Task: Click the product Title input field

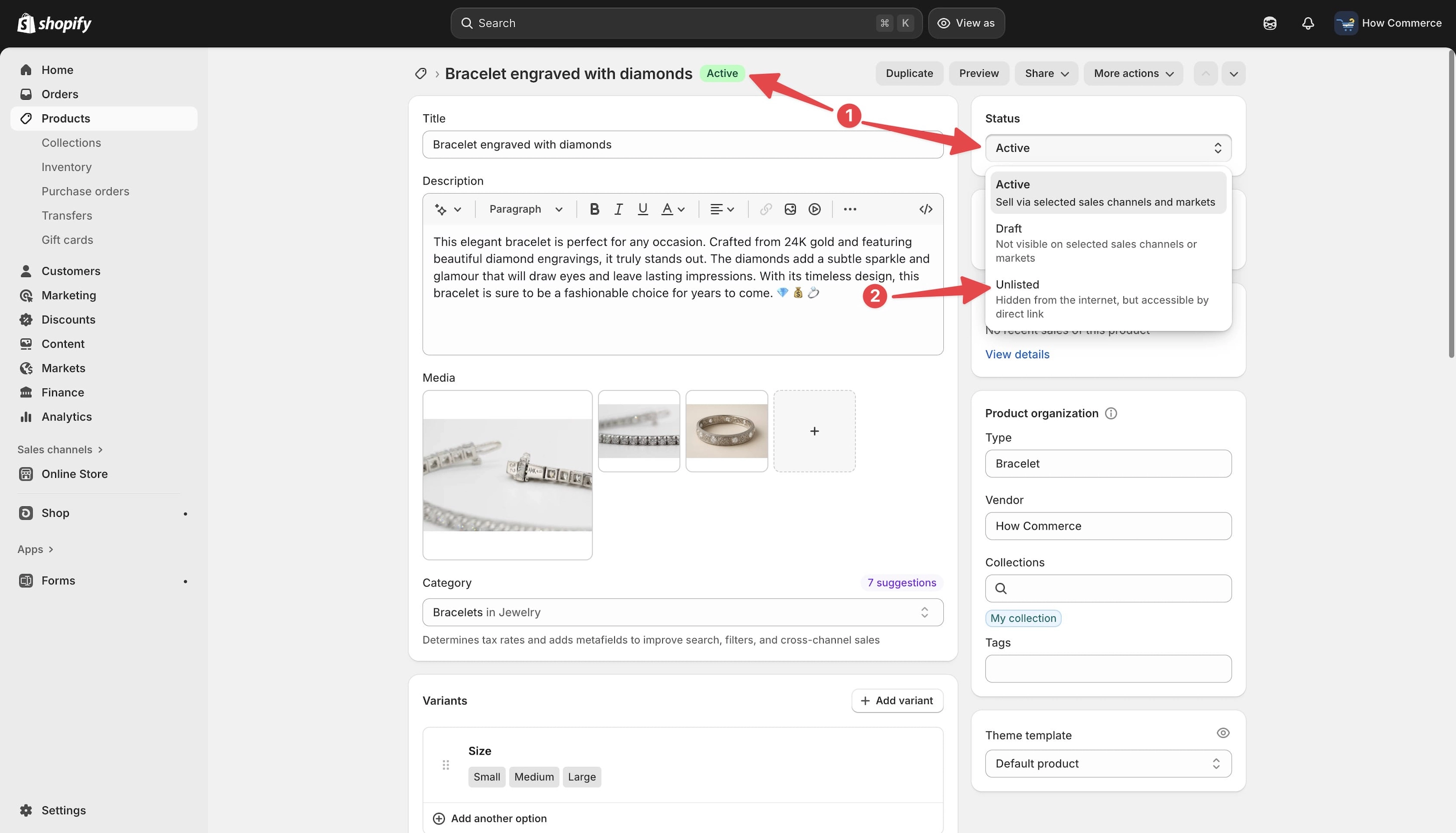Action: 682,145
